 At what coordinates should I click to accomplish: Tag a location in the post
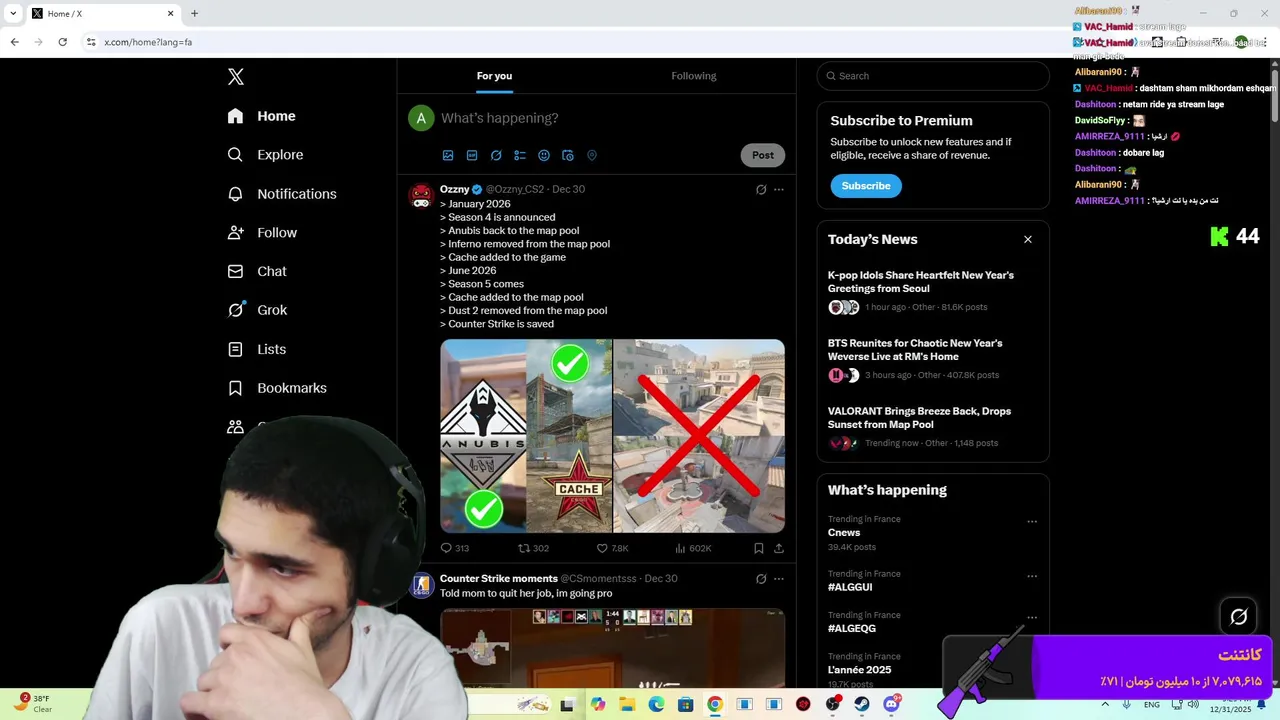(592, 155)
